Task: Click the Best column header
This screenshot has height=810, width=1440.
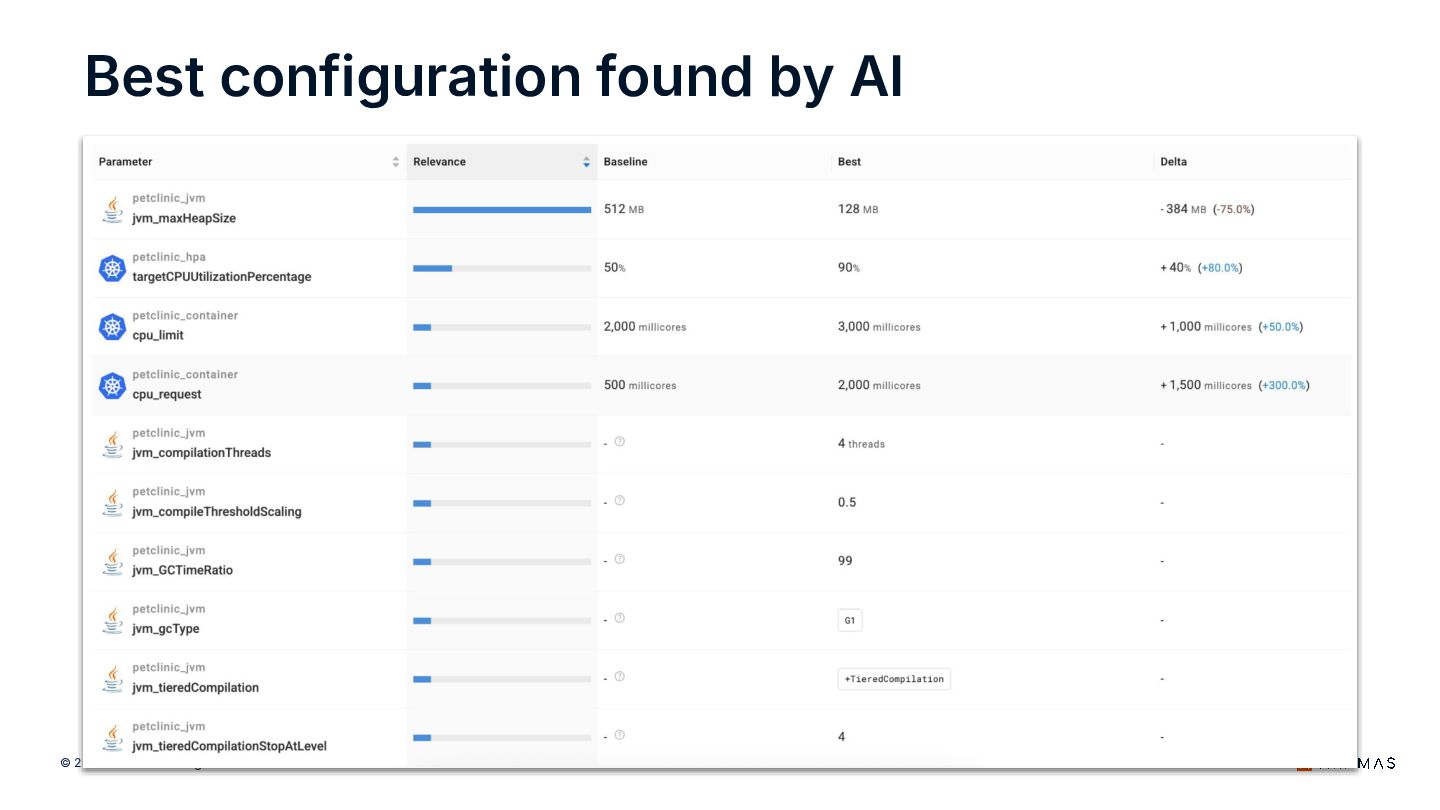Action: 849,162
